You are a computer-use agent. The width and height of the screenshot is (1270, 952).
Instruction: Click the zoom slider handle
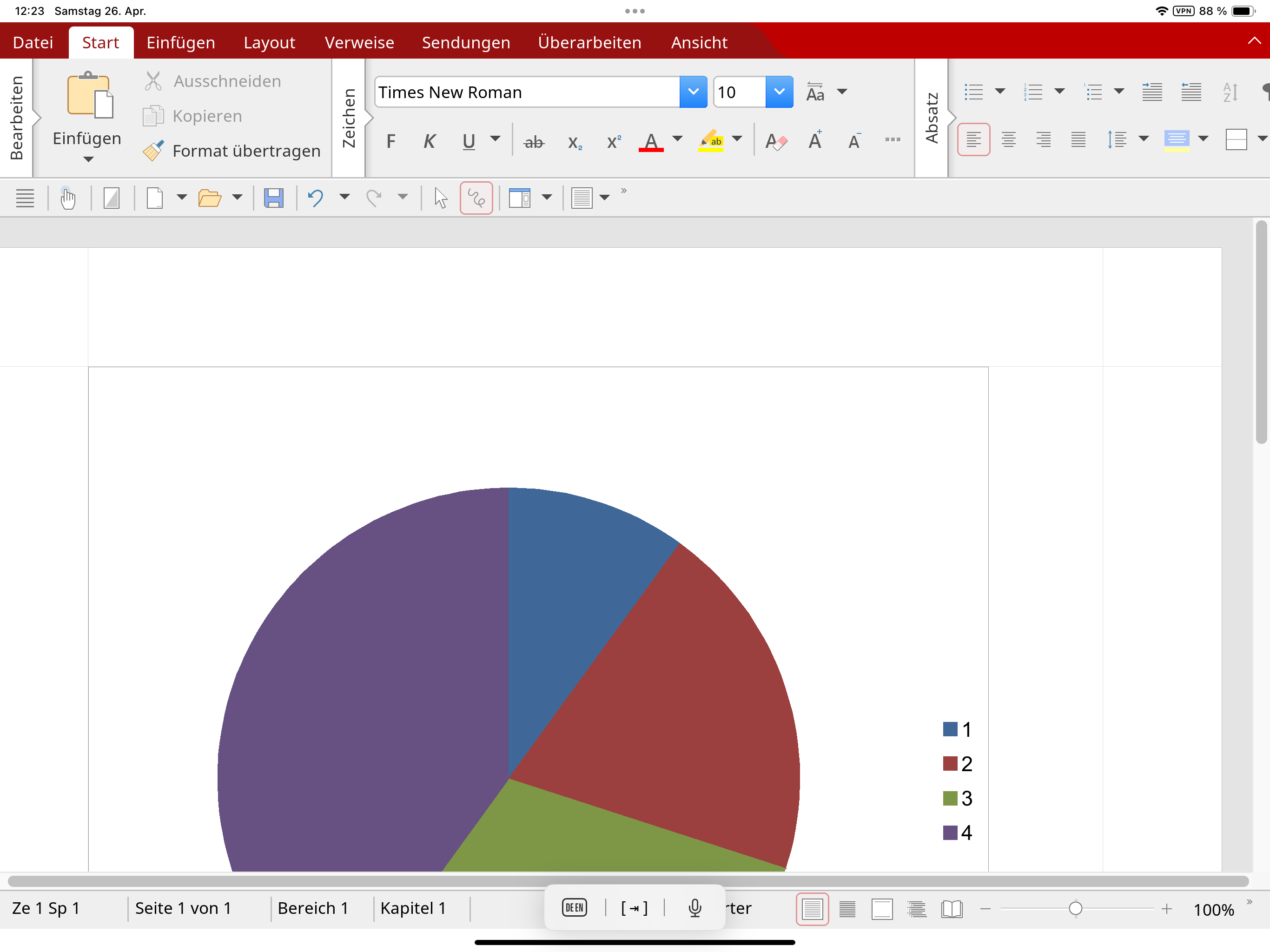[1075, 909]
